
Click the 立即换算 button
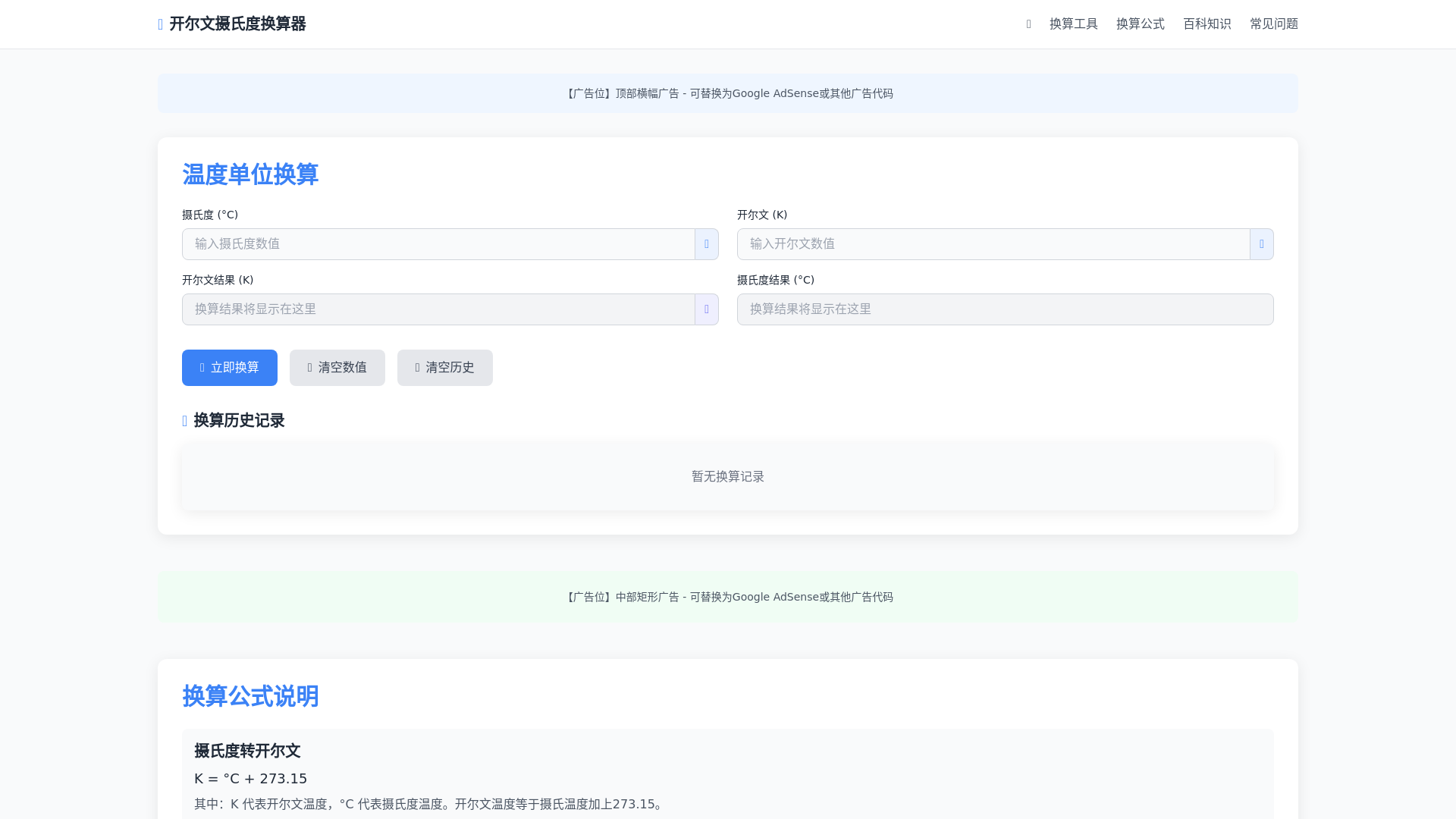point(230,368)
